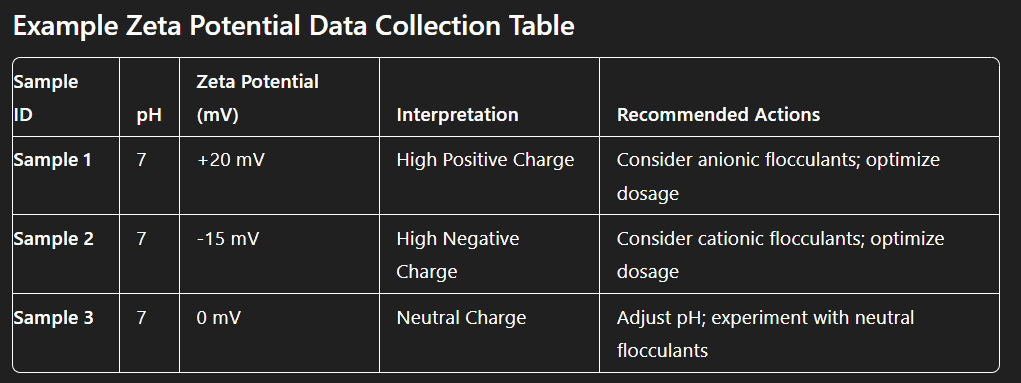Image resolution: width=1021 pixels, height=383 pixels.
Task: Click the -15 mV cell
Action: pos(228,238)
